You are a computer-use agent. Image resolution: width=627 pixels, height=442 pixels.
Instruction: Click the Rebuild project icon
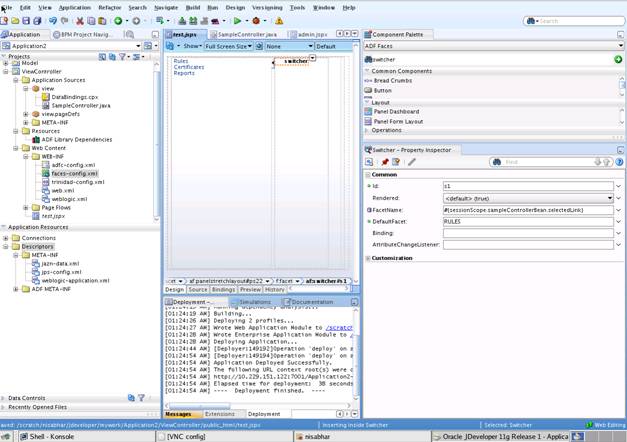coord(193,21)
